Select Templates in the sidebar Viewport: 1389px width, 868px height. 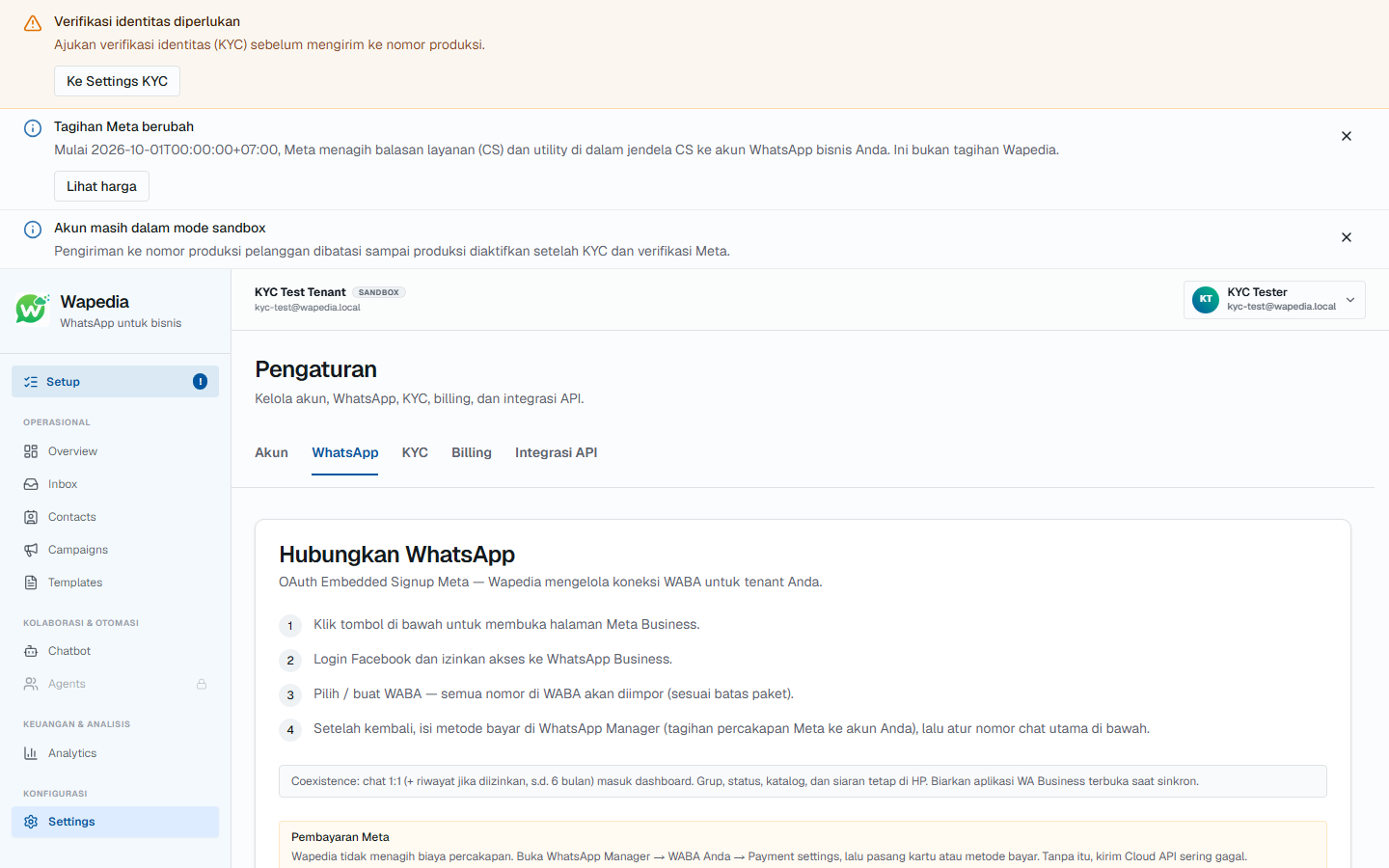[115, 583]
